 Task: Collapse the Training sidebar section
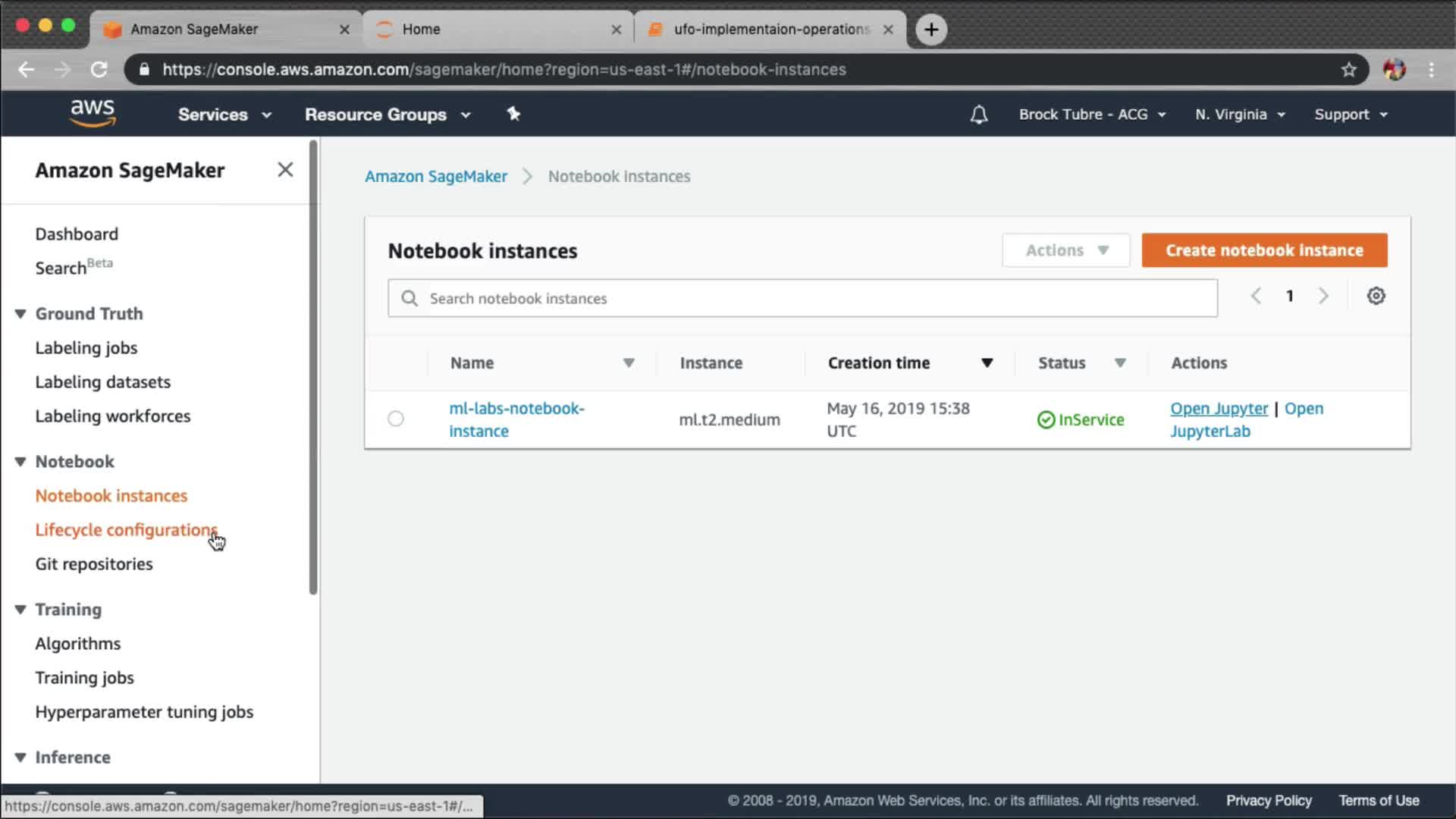[20, 610]
